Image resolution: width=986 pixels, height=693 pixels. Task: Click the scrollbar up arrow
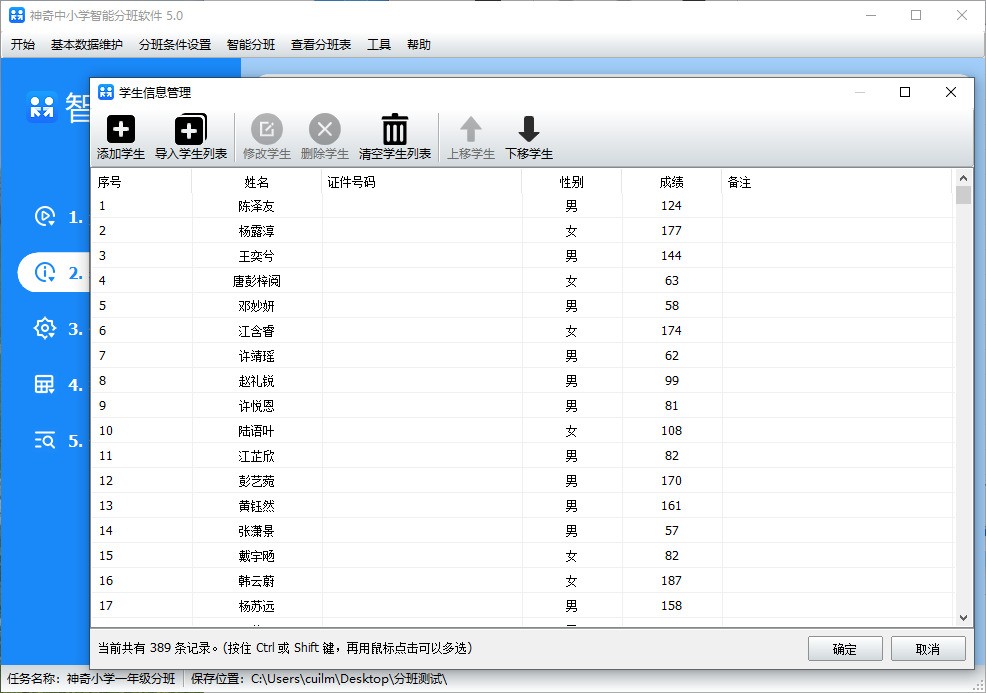coord(963,178)
